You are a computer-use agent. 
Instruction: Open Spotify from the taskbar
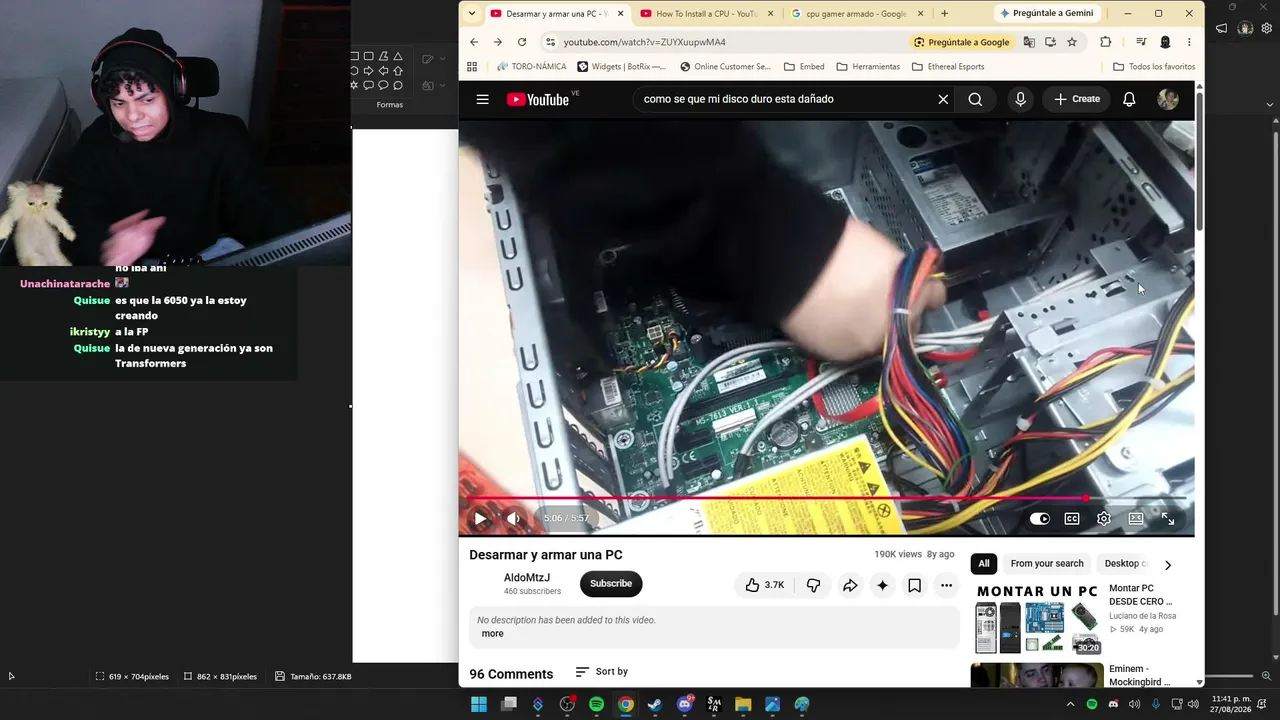pyautogui.click(x=597, y=704)
